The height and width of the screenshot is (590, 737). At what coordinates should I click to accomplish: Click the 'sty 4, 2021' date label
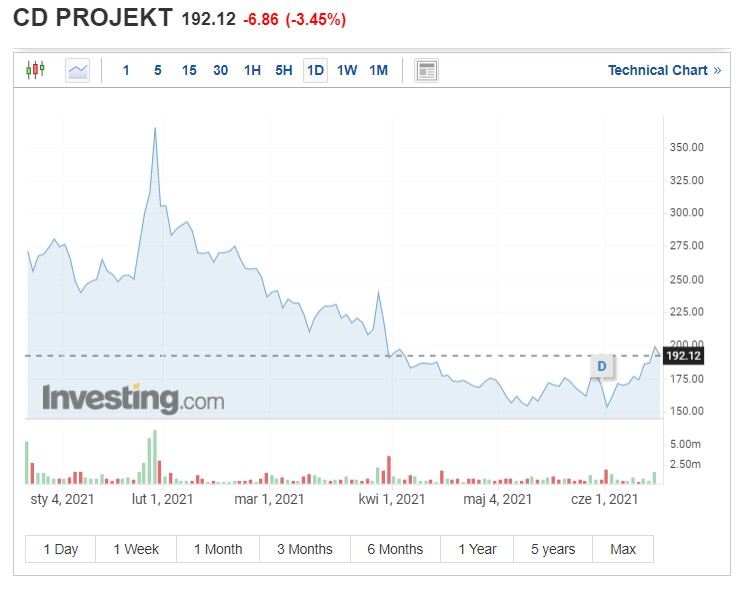click(62, 499)
